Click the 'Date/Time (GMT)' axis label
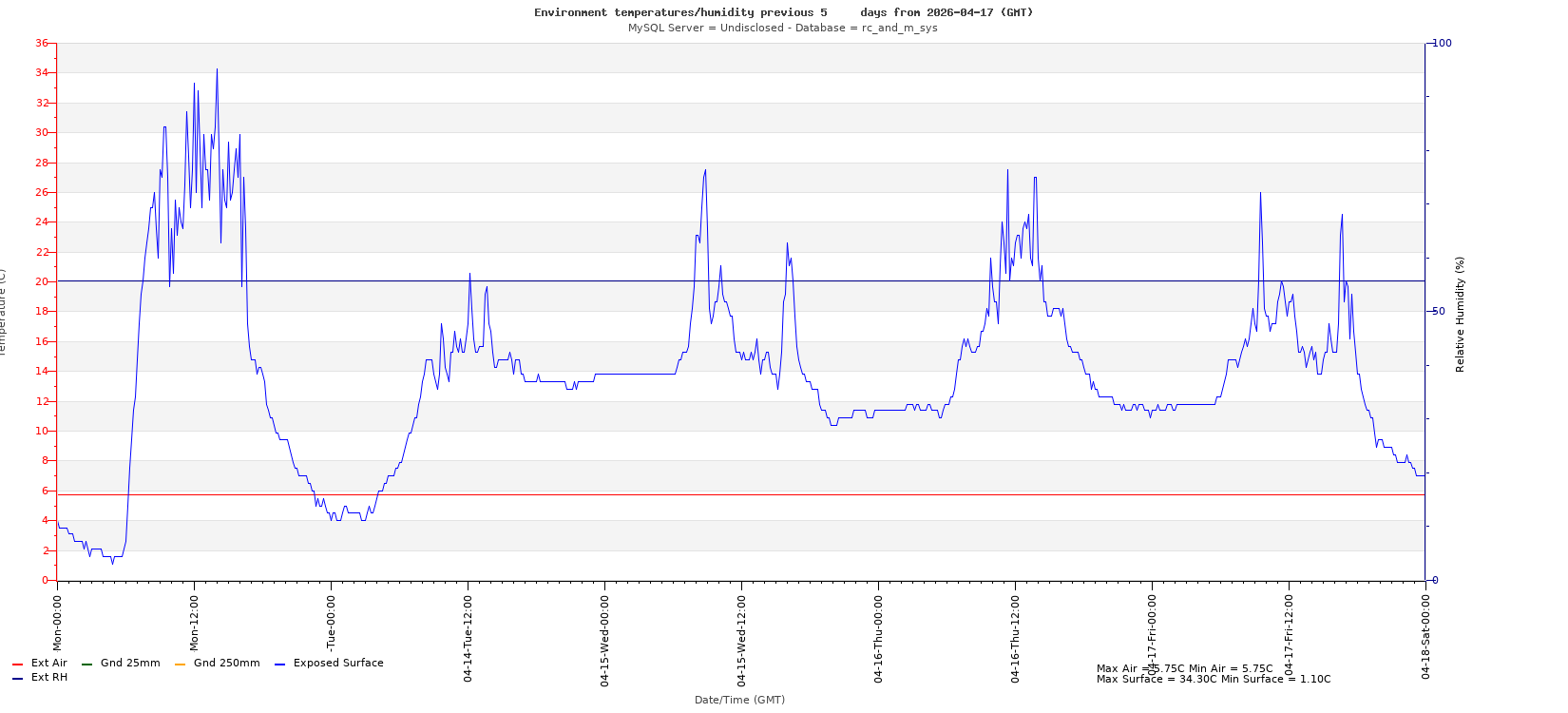1568x713 pixels. [x=739, y=700]
